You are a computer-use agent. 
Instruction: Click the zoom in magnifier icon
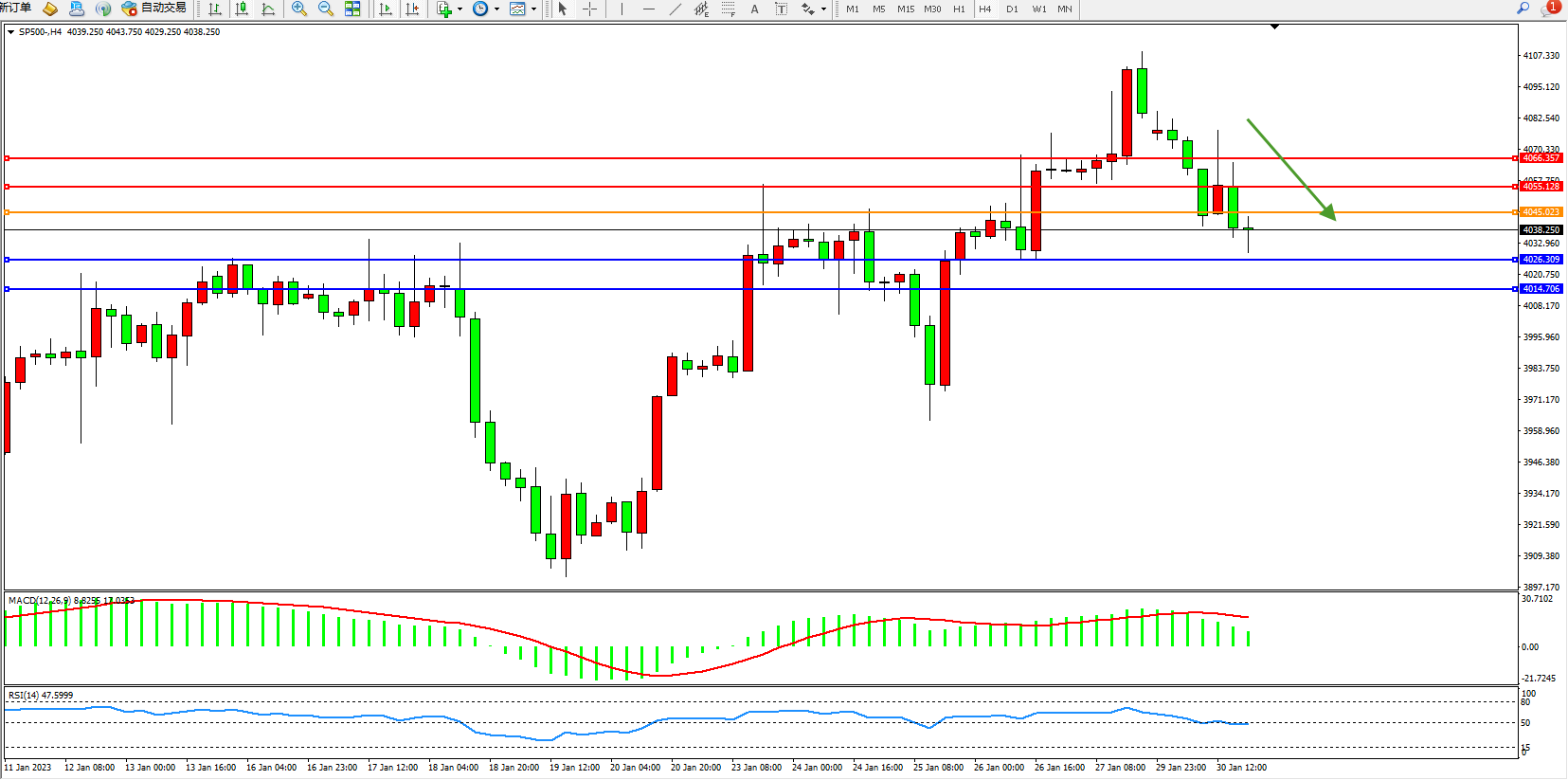(x=299, y=9)
